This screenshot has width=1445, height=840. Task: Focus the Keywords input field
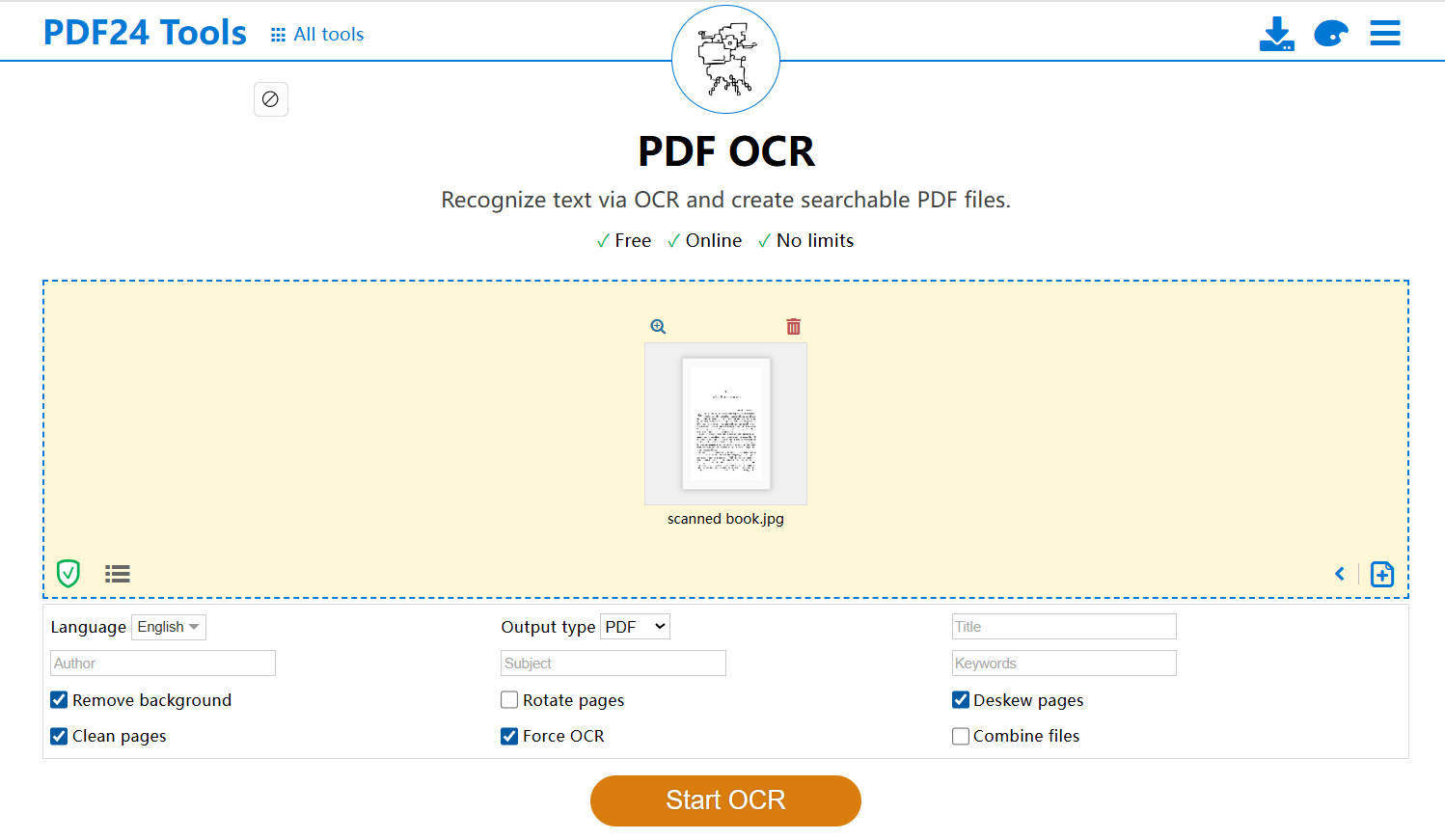coord(1064,664)
